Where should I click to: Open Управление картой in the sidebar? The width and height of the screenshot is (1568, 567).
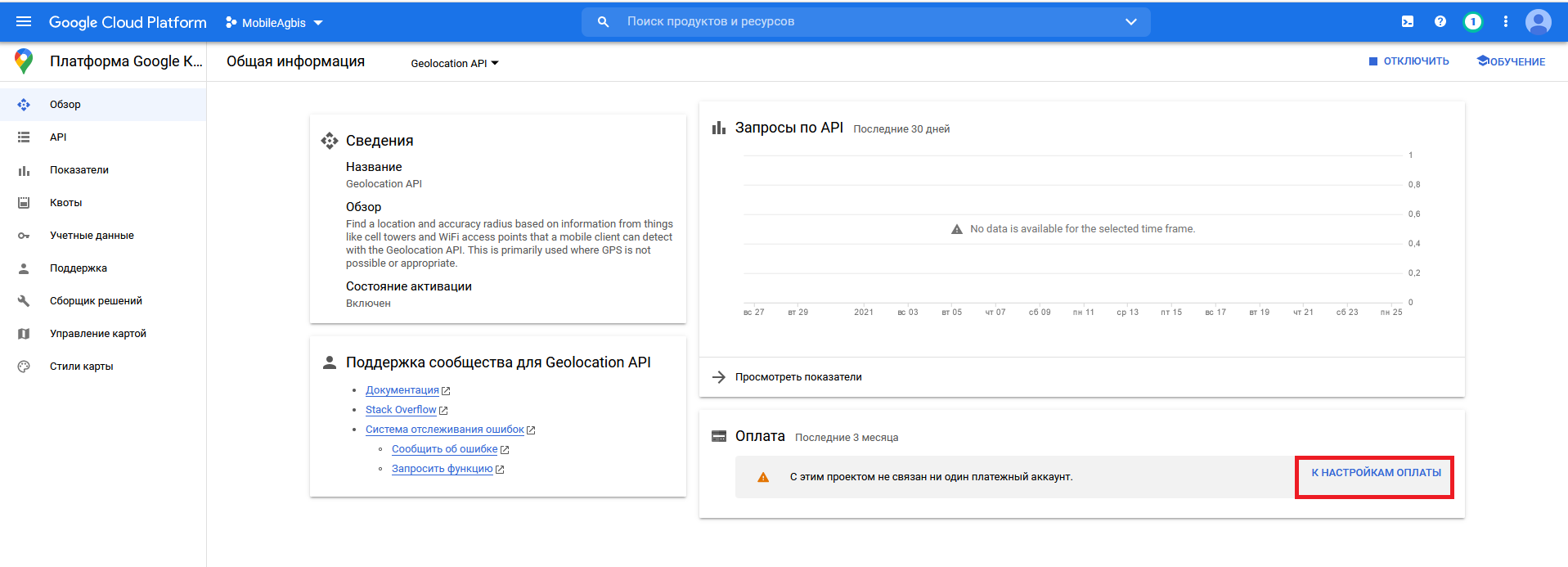[x=103, y=334]
